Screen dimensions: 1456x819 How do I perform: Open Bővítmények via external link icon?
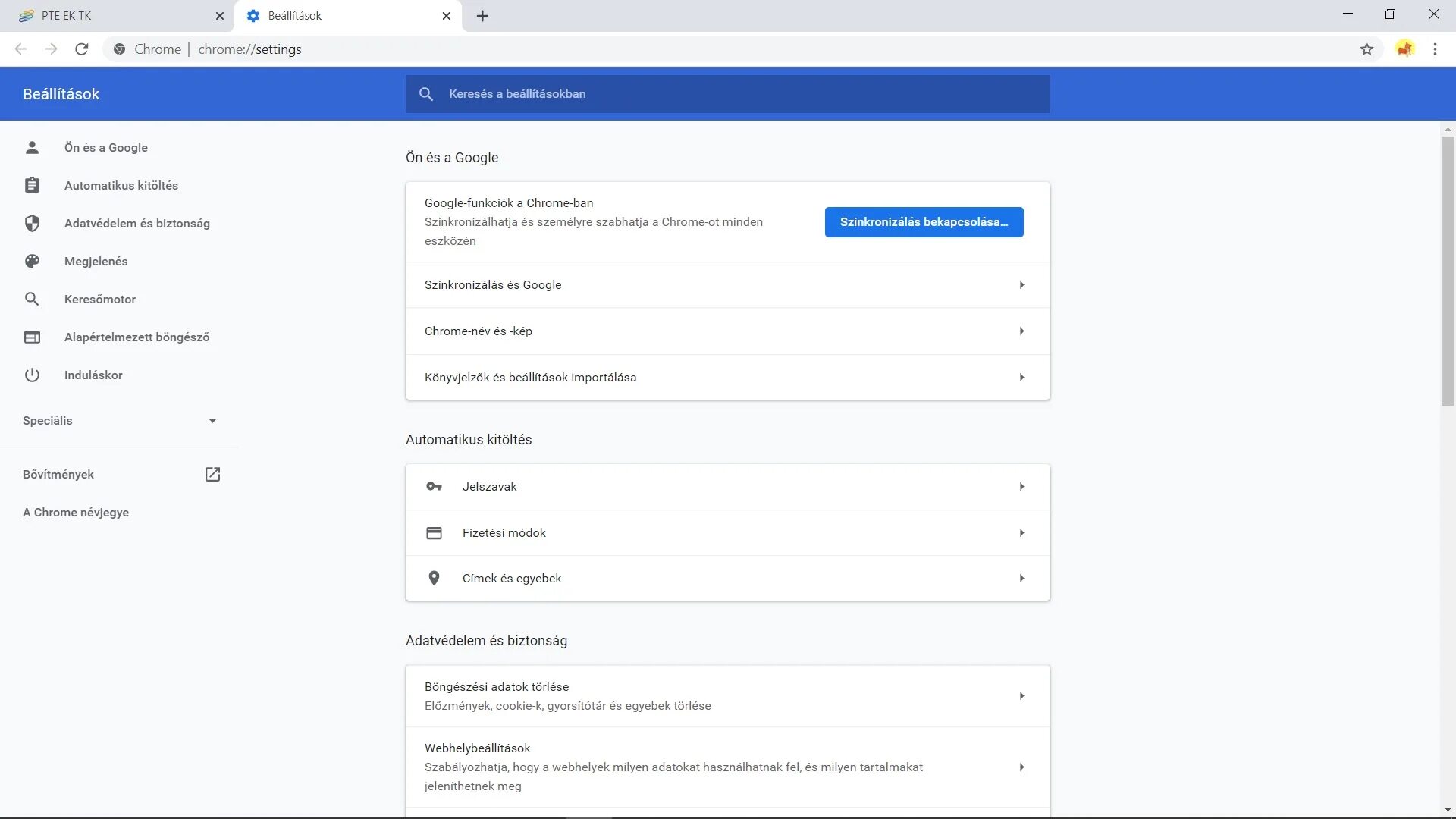point(212,474)
